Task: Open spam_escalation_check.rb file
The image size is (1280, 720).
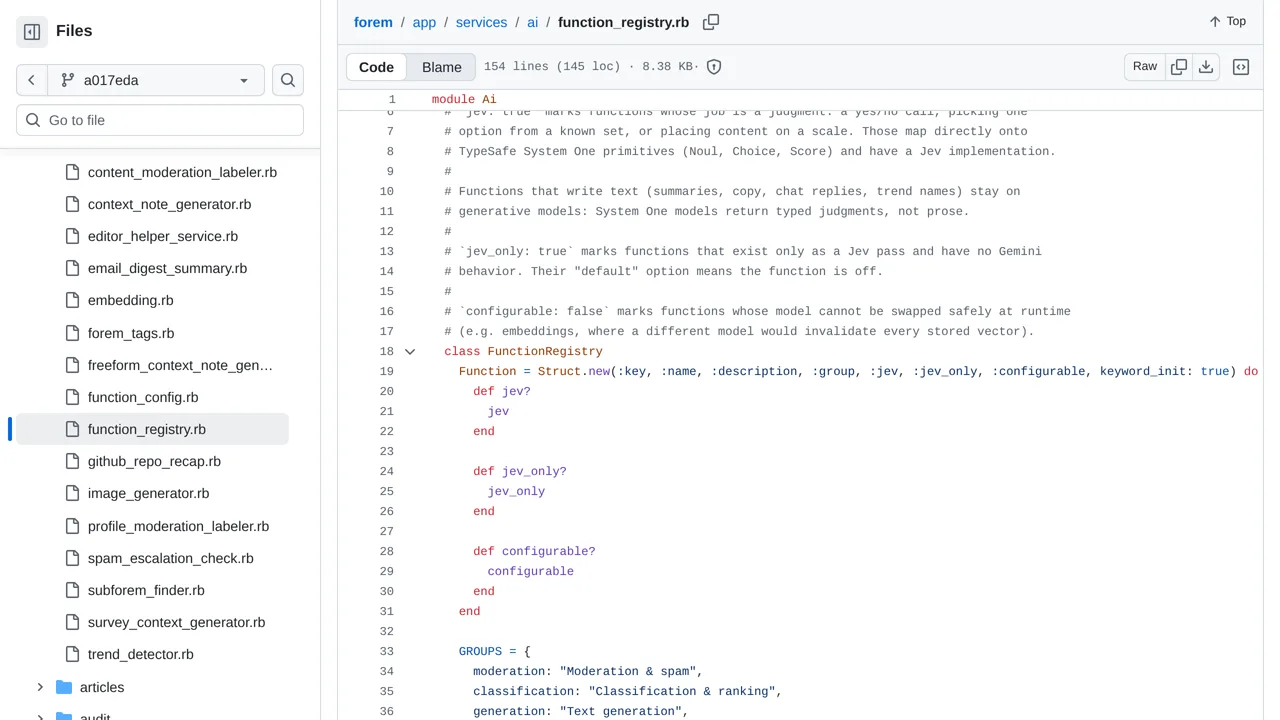Action: [170, 558]
